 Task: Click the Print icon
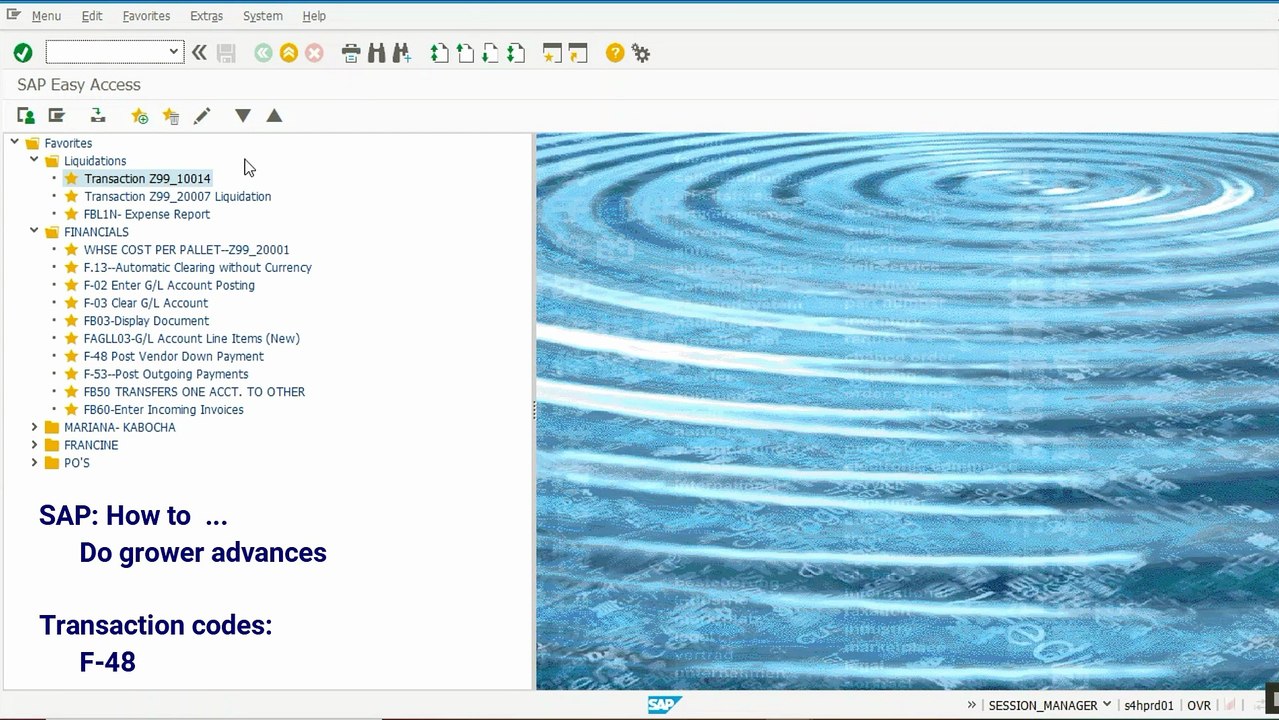(351, 53)
